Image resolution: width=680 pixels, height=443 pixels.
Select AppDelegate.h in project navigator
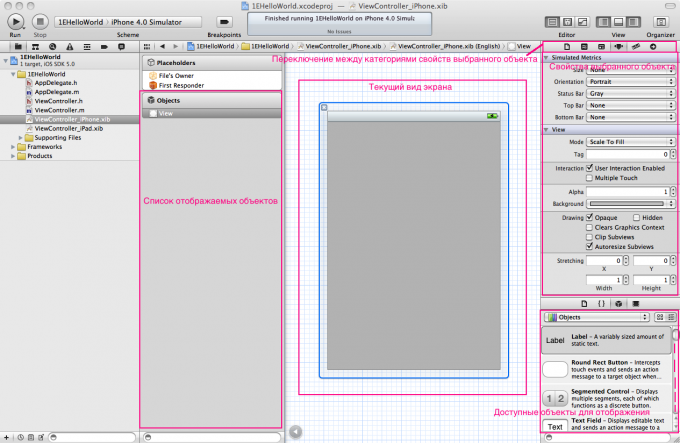(56, 83)
